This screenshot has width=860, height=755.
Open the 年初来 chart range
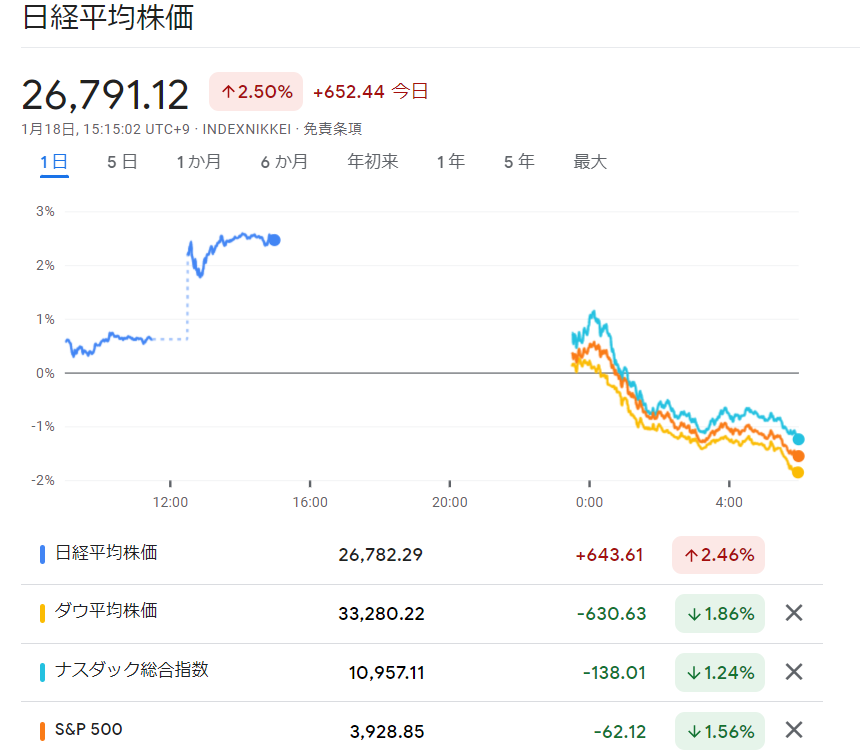tap(372, 162)
